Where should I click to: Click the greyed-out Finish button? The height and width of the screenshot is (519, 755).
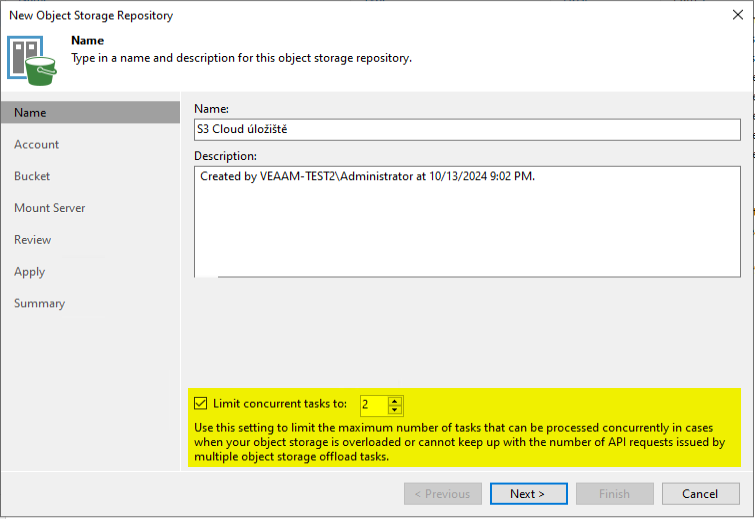coord(614,494)
